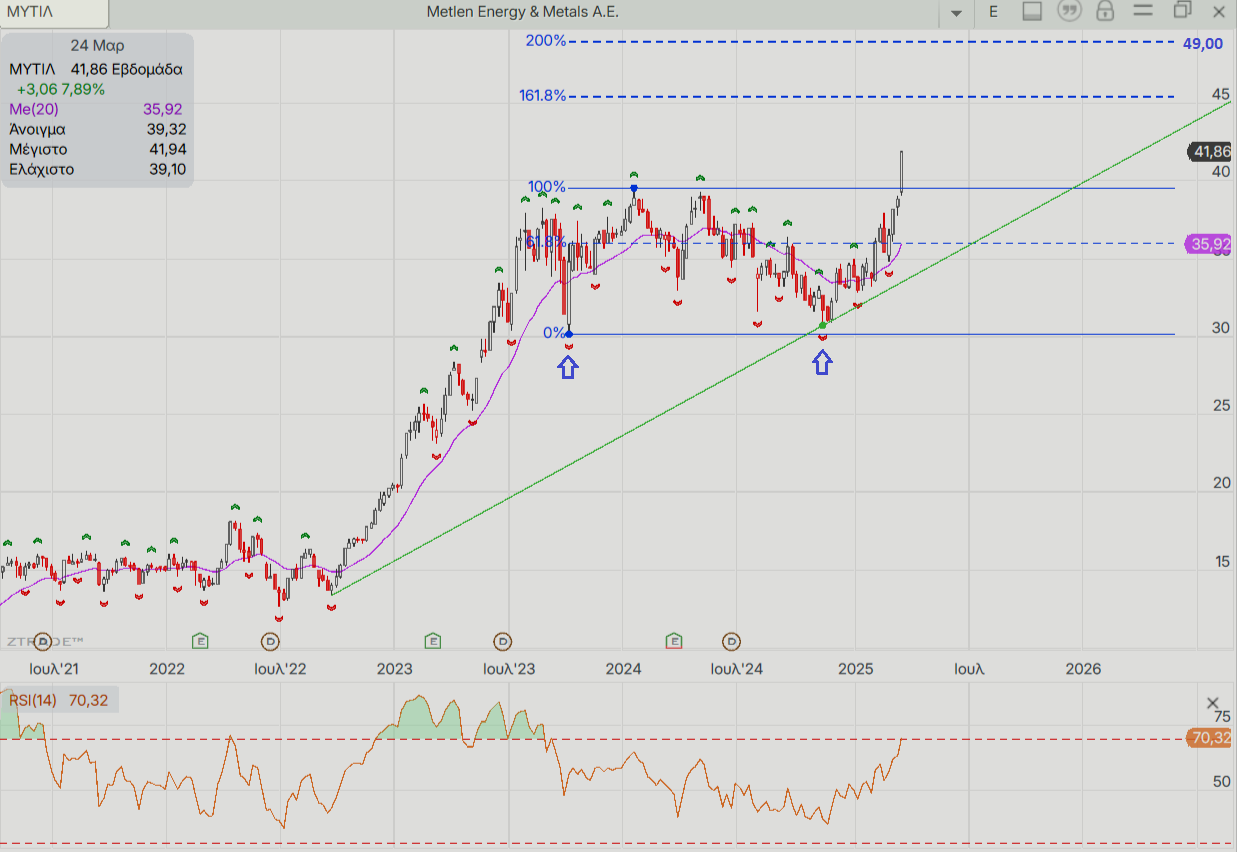
Task: Select the E earnings marker after 2023
Action: [x=432, y=640]
